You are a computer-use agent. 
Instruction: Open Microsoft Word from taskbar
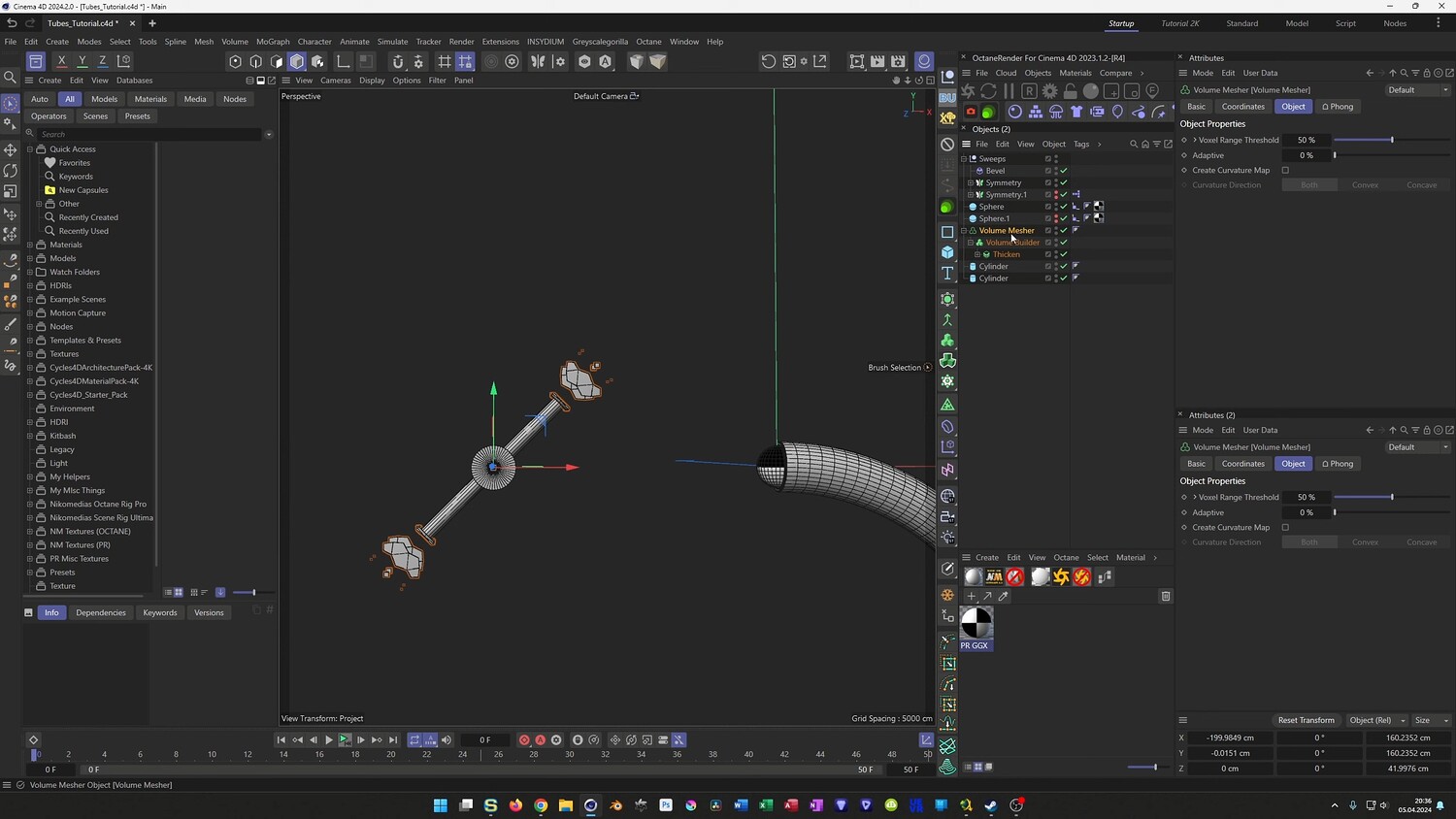741,805
